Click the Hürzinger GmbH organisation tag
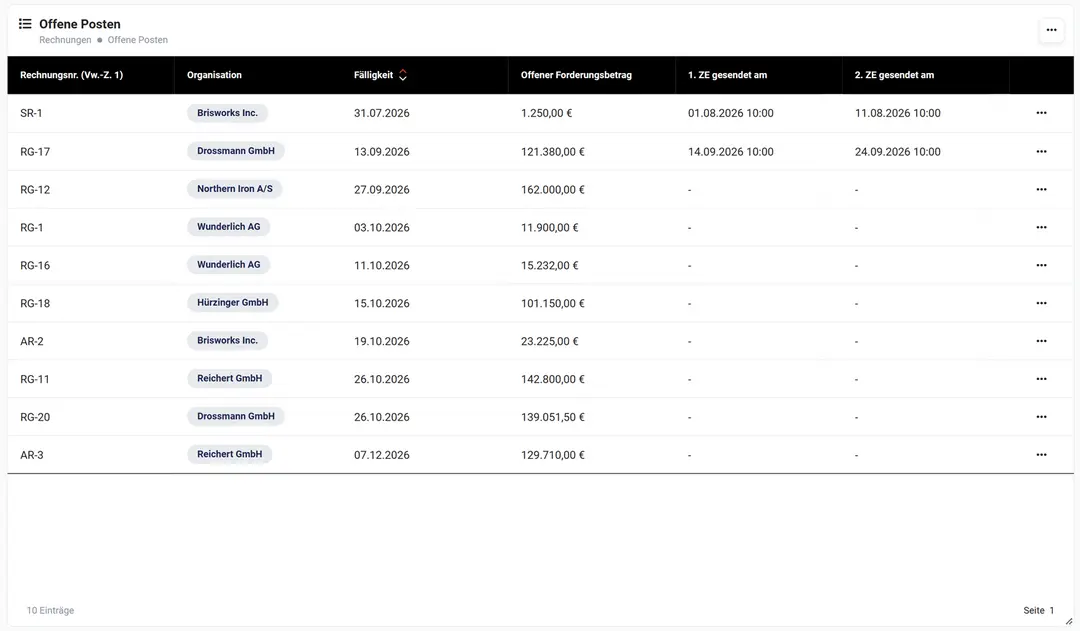 pyautogui.click(x=233, y=302)
